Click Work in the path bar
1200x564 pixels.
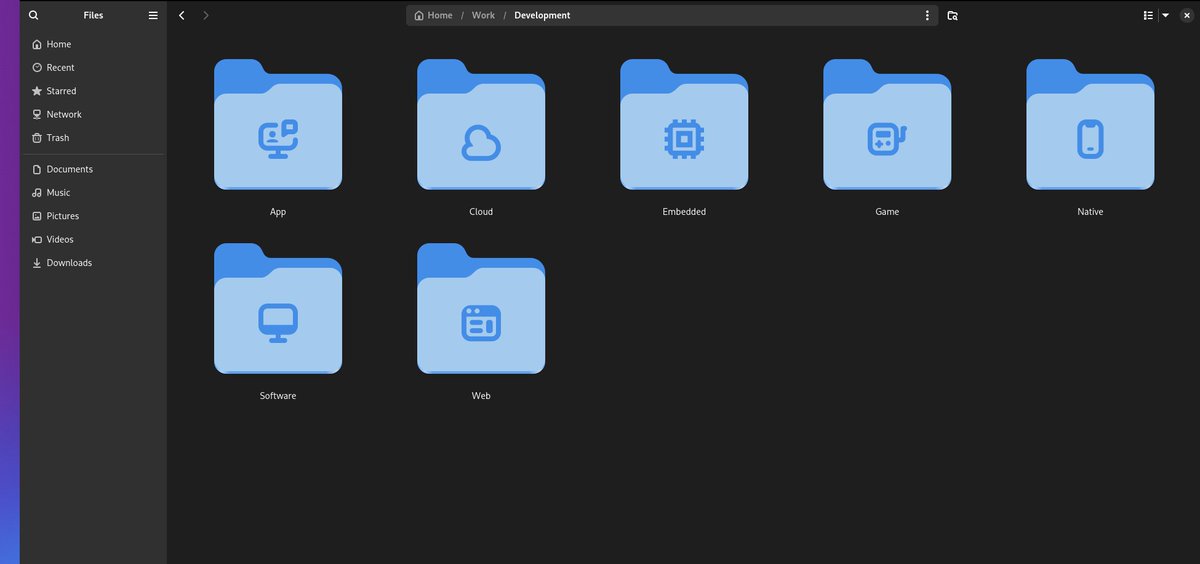pyautogui.click(x=483, y=15)
